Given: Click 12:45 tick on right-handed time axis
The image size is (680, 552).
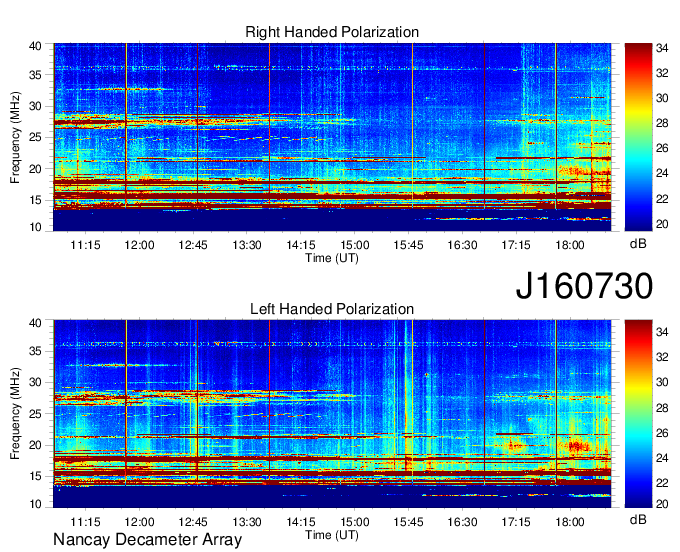Looking at the screenshot, I should click(x=193, y=245).
